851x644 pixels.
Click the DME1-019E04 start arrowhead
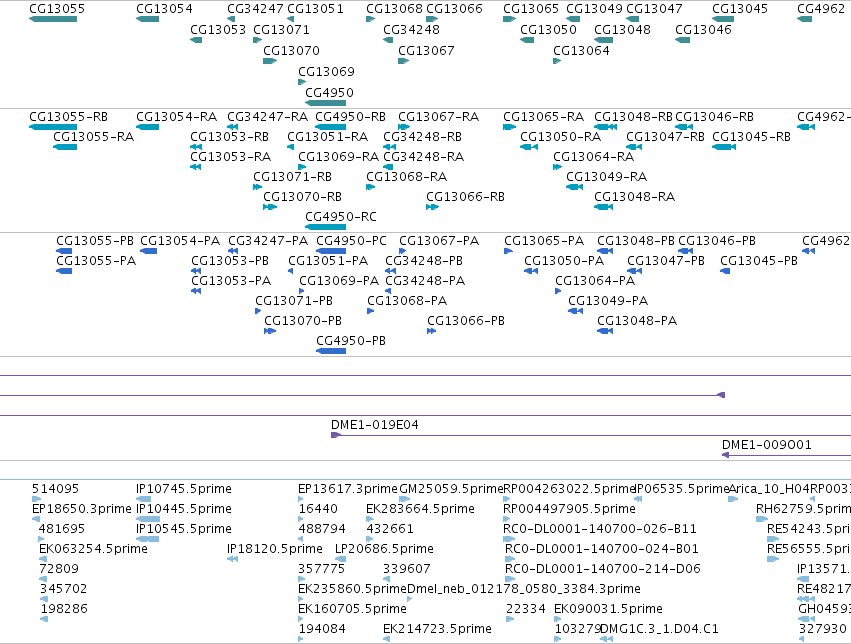(336, 435)
